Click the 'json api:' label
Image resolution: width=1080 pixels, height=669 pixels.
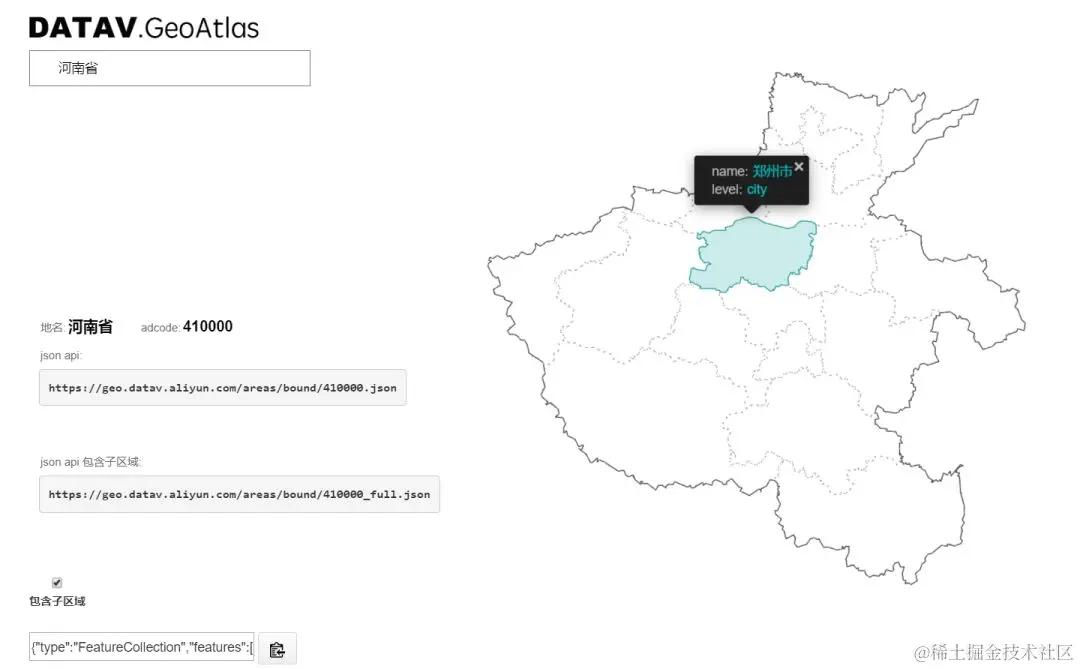61,356
